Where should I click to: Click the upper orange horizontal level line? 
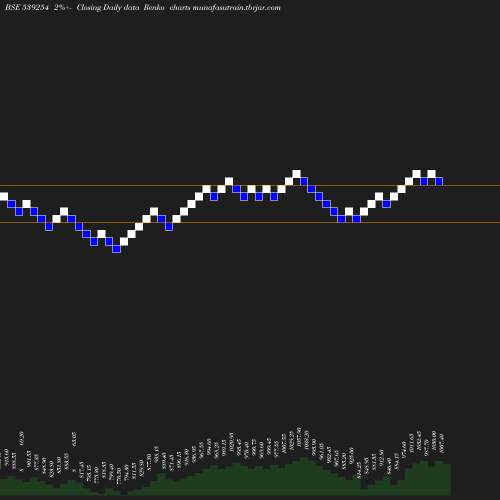pos(250,185)
